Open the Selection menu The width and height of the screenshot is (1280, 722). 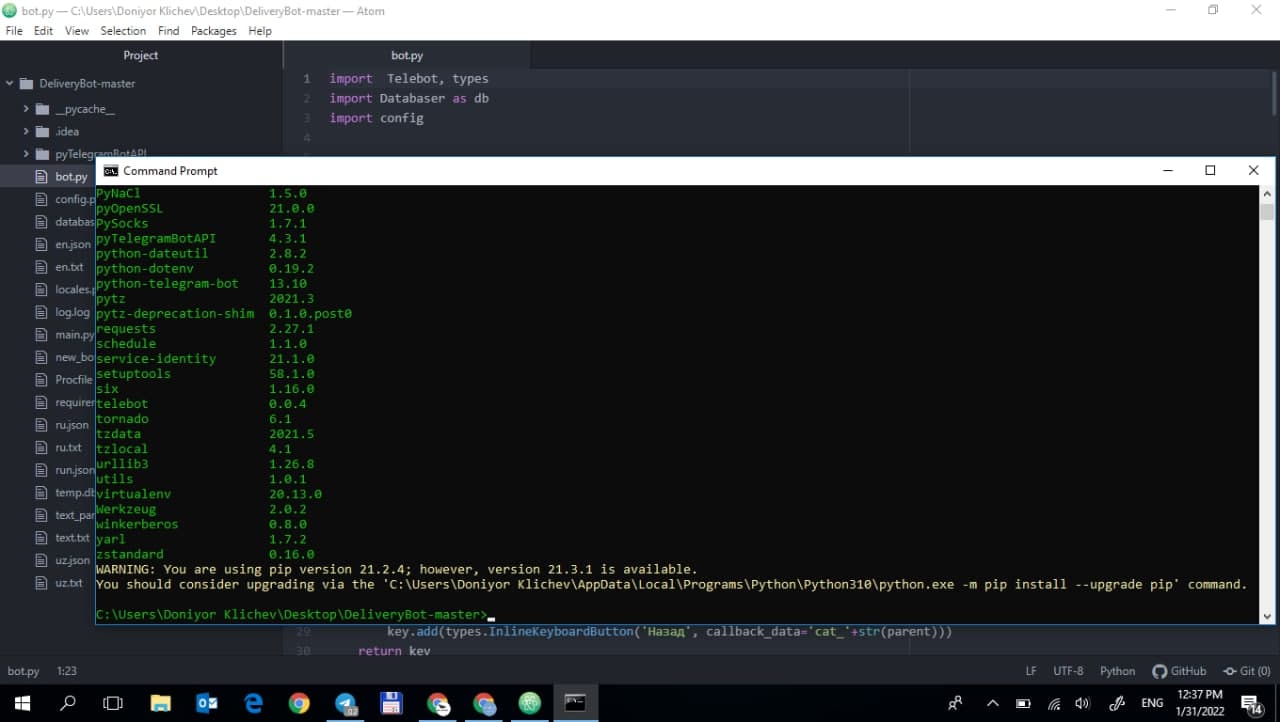point(123,30)
